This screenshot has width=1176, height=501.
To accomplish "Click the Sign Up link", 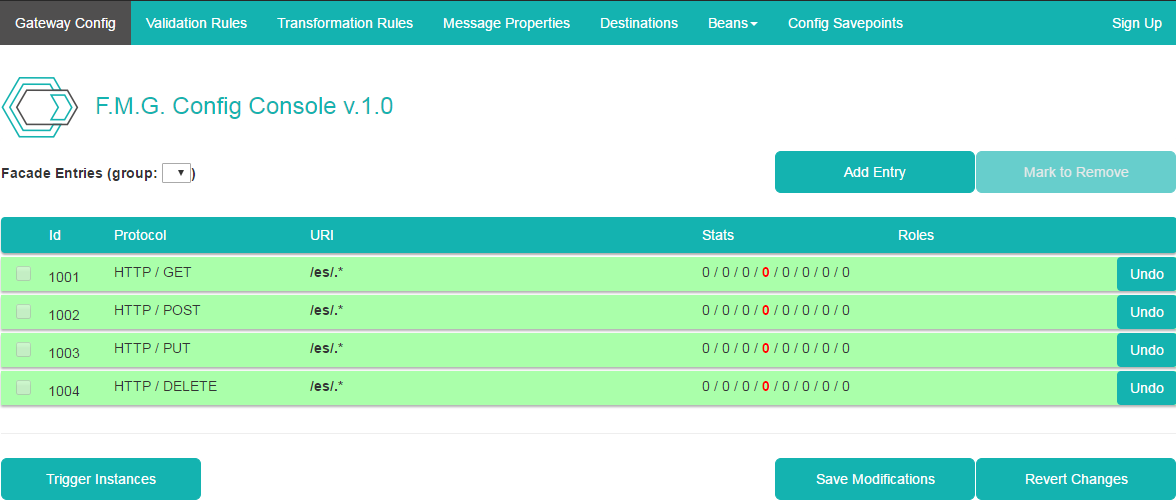I will (x=1136, y=23).
